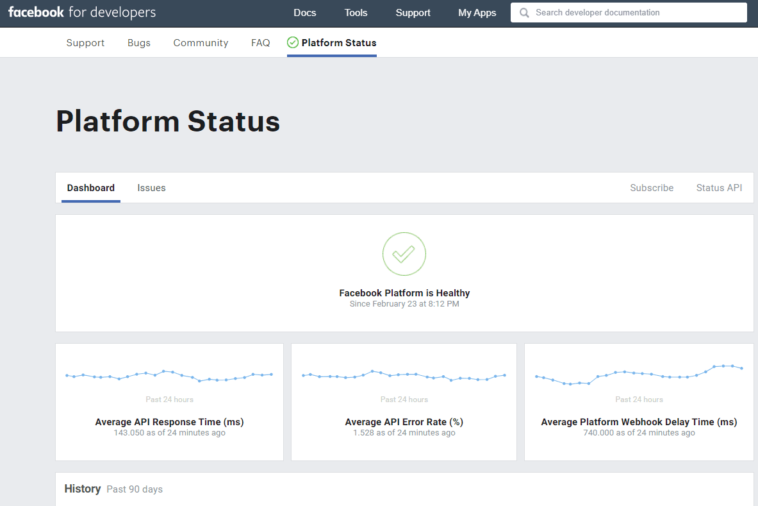Open the Community section
Image resolution: width=758 pixels, height=506 pixels.
[201, 43]
